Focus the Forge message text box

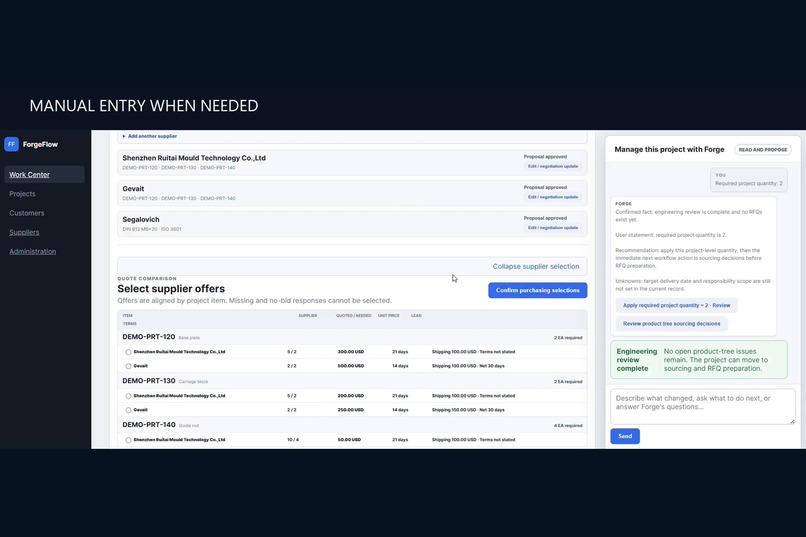click(703, 406)
